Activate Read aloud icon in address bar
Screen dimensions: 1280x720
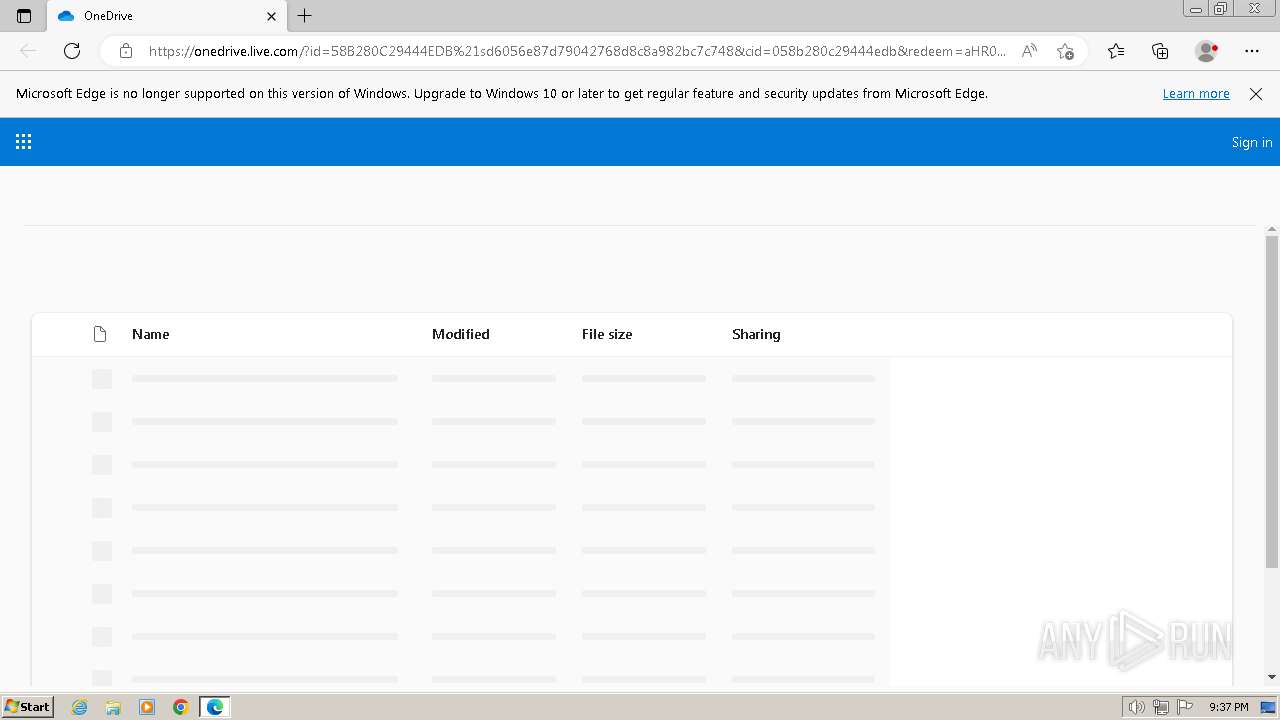coord(1029,51)
